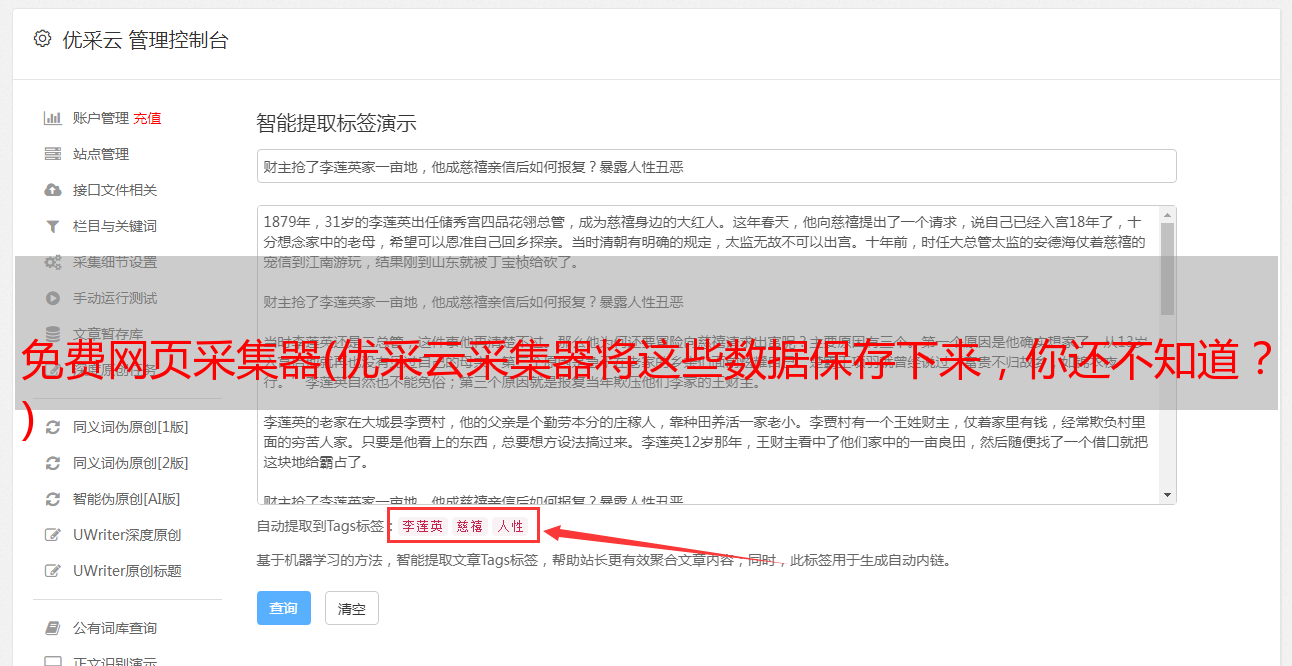Select the 站点管理 server icon
Screen dimensions: 1292x666
pos(53,154)
